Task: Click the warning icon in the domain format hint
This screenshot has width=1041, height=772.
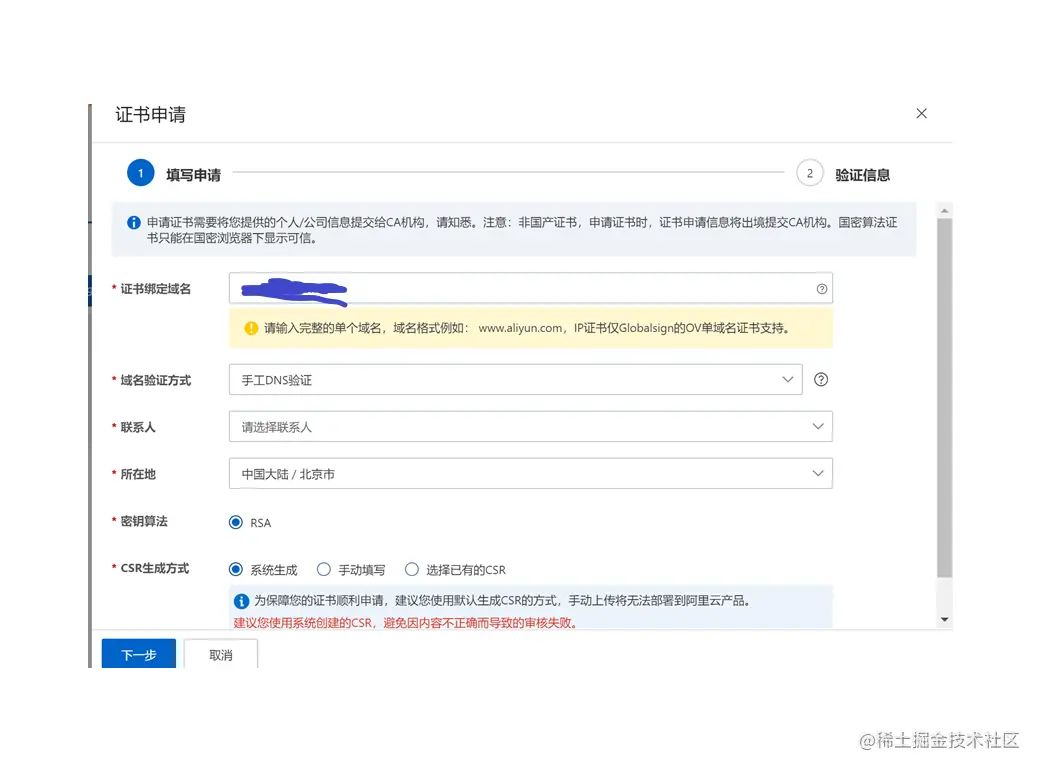Action: (249, 329)
